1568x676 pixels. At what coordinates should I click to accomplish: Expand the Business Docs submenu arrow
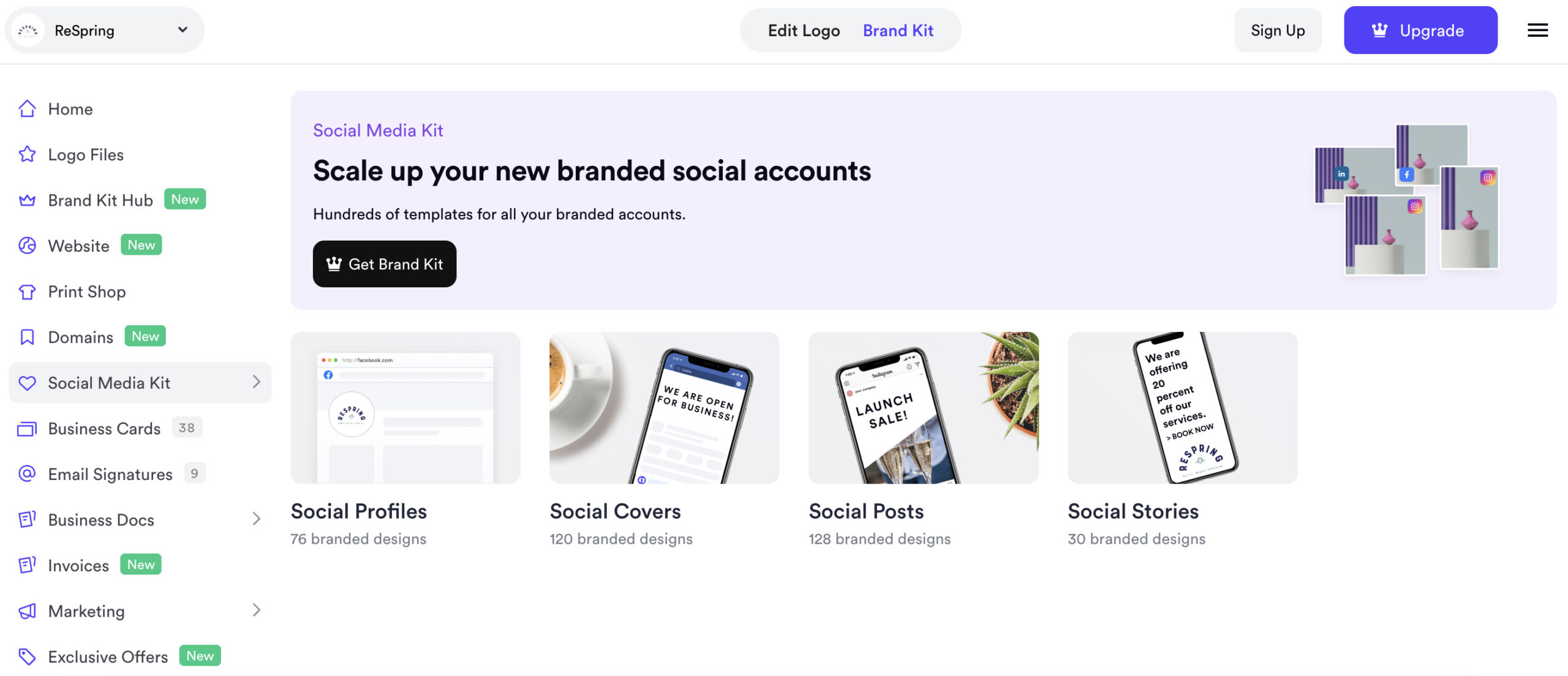256,519
